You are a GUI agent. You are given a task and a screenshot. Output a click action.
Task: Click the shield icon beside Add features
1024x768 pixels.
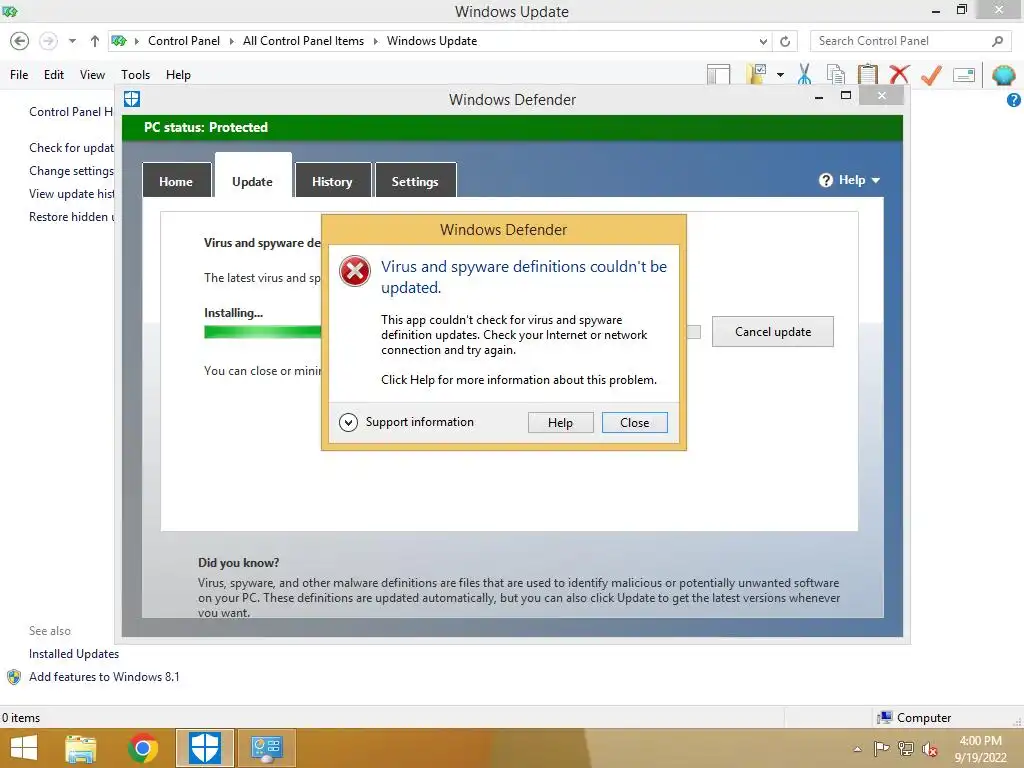[x=14, y=677]
